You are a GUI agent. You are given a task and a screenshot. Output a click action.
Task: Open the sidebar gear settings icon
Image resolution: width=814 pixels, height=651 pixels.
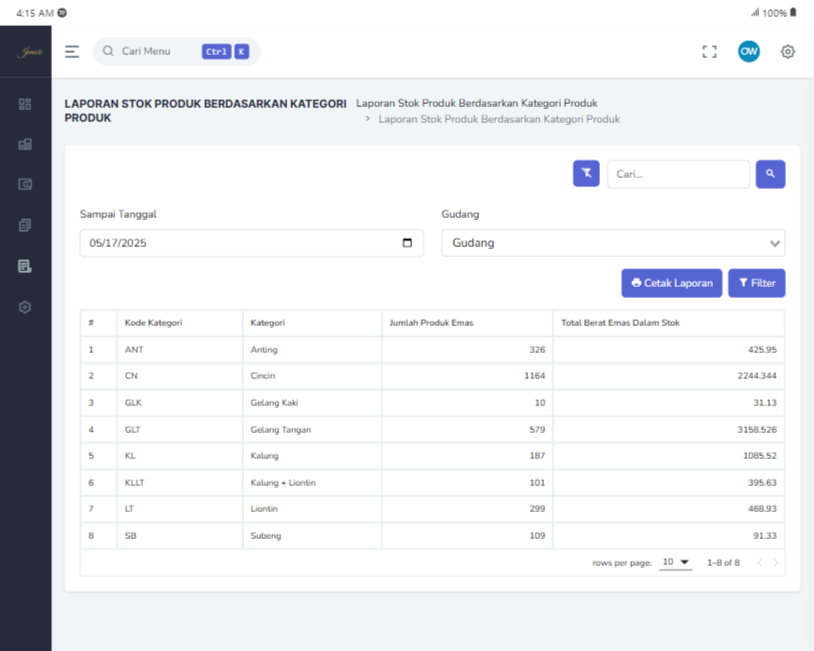point(25,307)
